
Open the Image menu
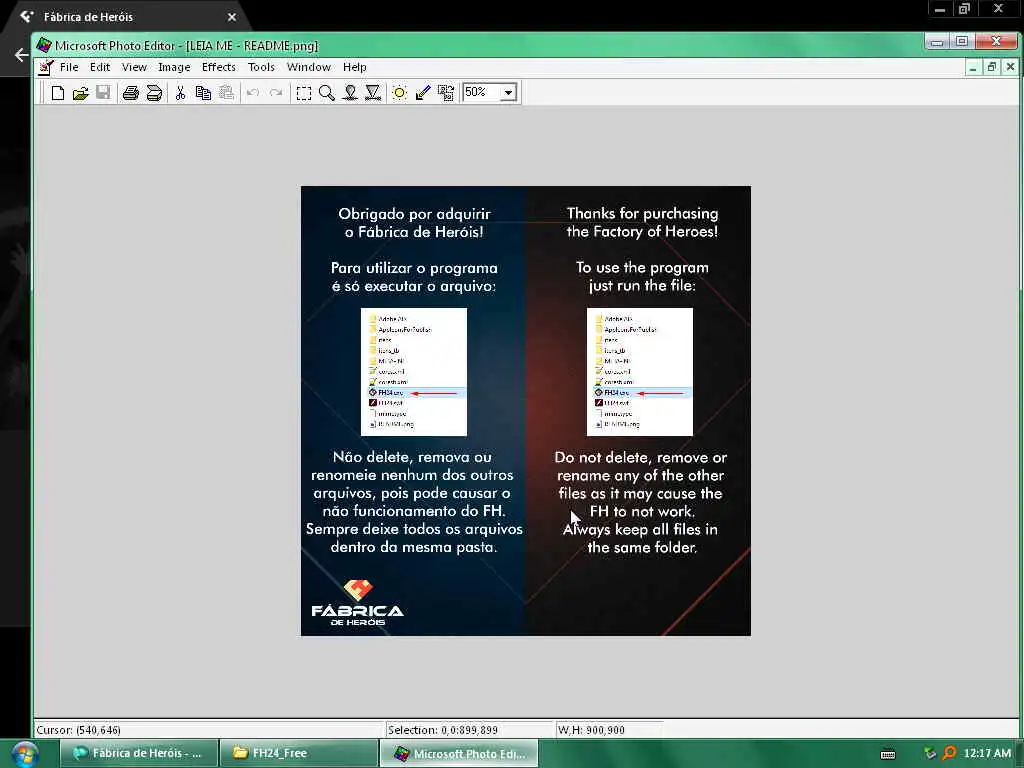174,67
